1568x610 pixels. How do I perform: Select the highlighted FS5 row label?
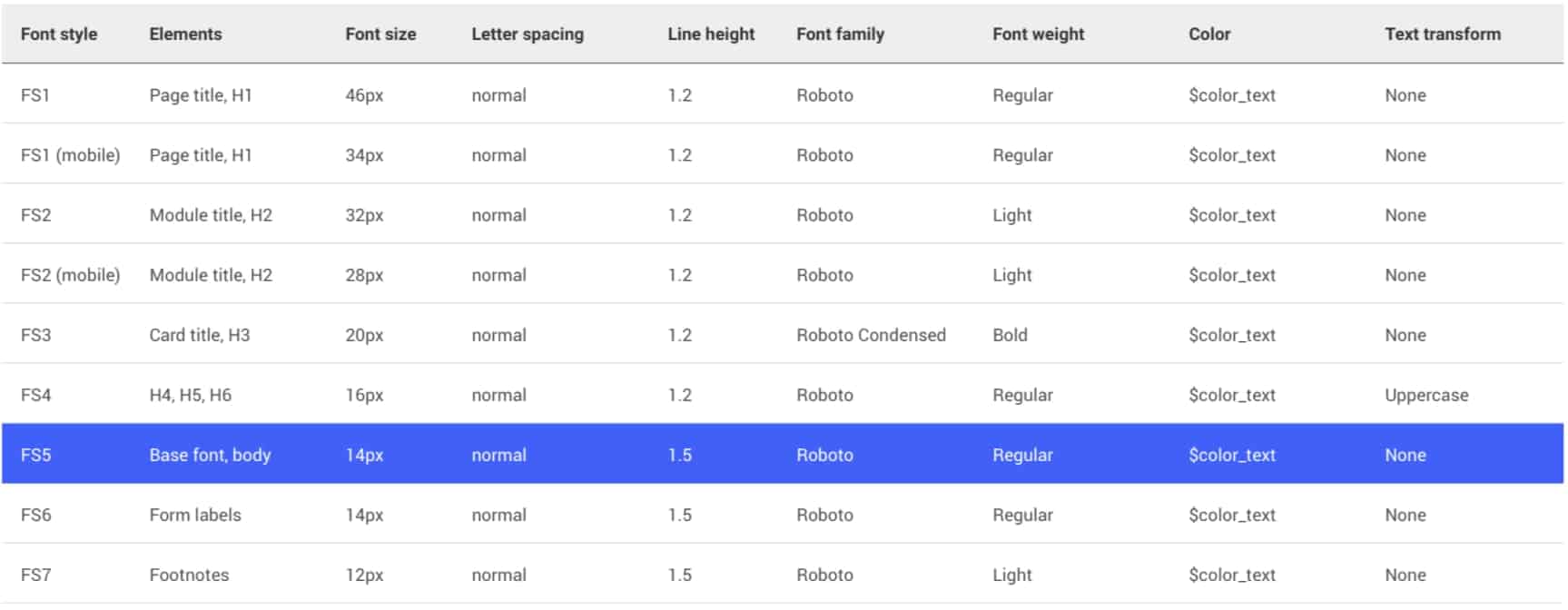point(36,455)
